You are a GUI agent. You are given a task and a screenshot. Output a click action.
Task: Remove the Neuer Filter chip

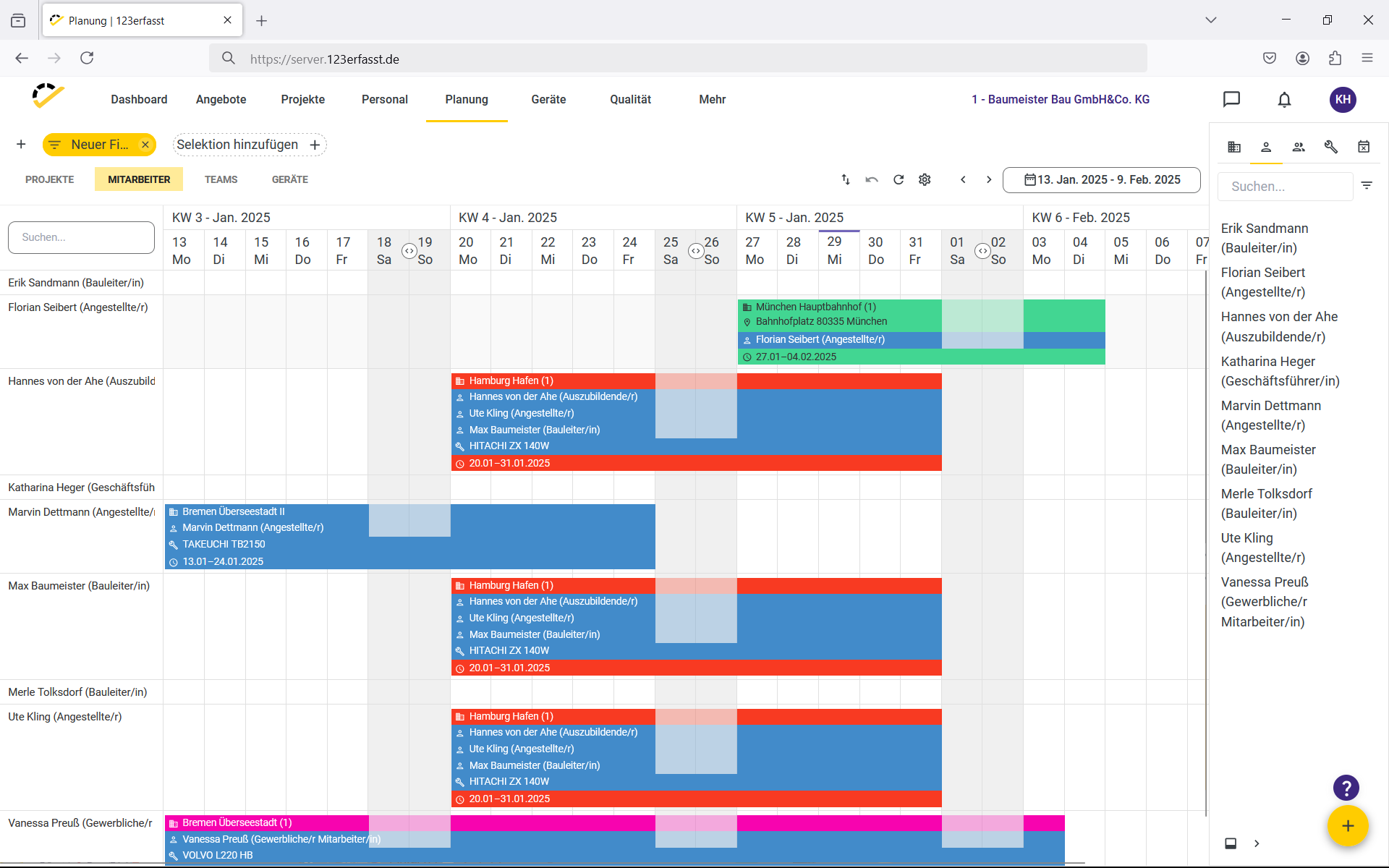pyautogui.click(x=145, y=145)
